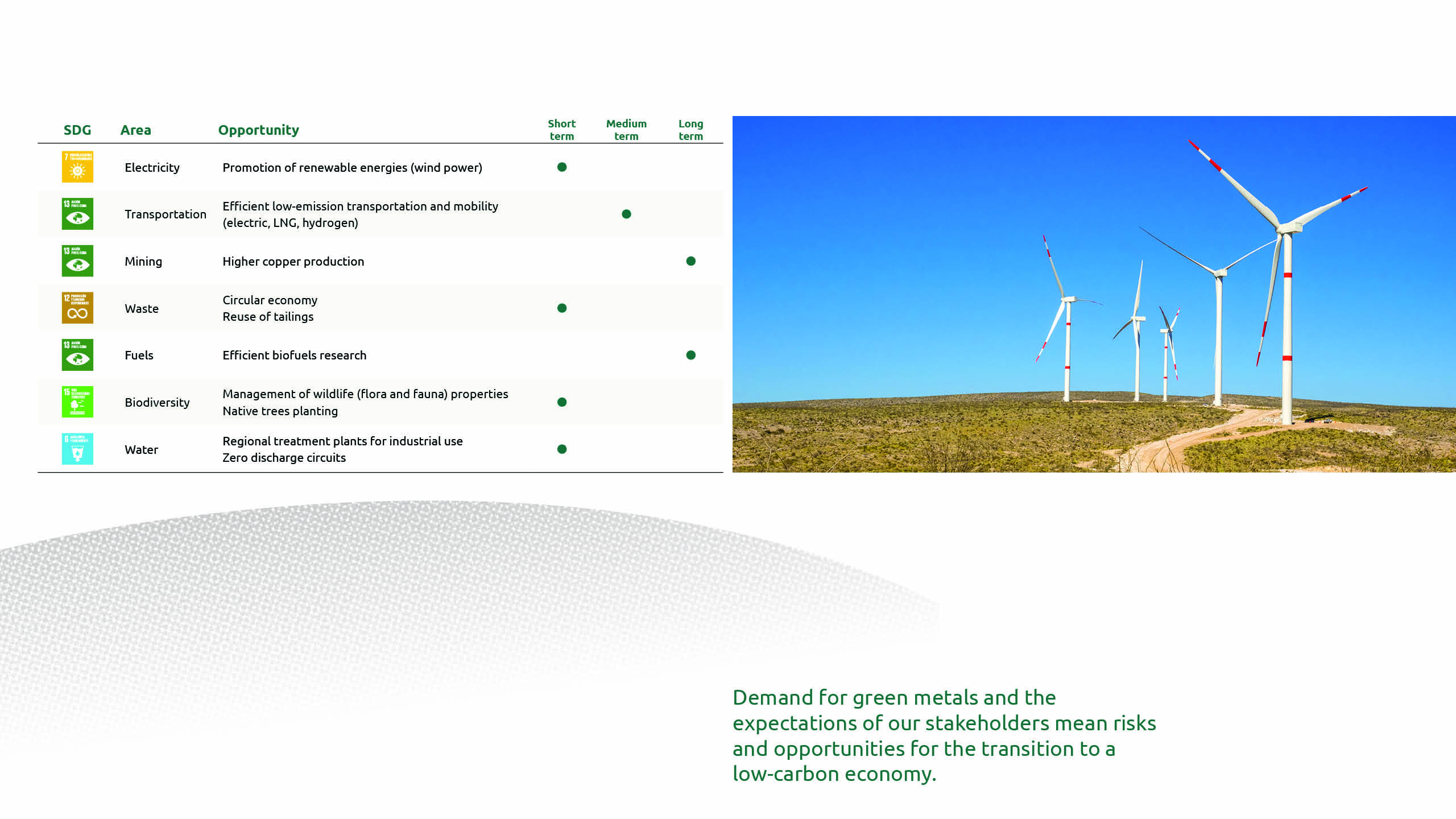1456x819 pixels.
Task: Click the 'Water' area cell
Action: tap(141, 450)
